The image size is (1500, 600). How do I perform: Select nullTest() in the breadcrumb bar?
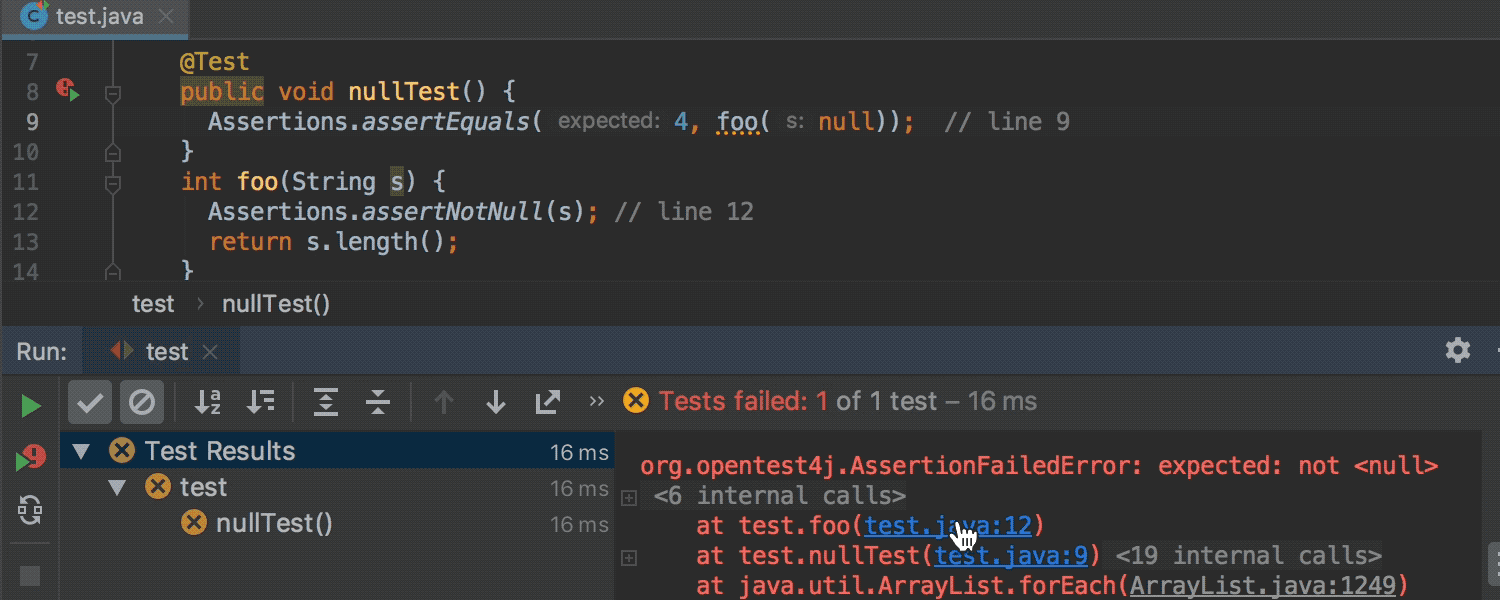[276, 303]
